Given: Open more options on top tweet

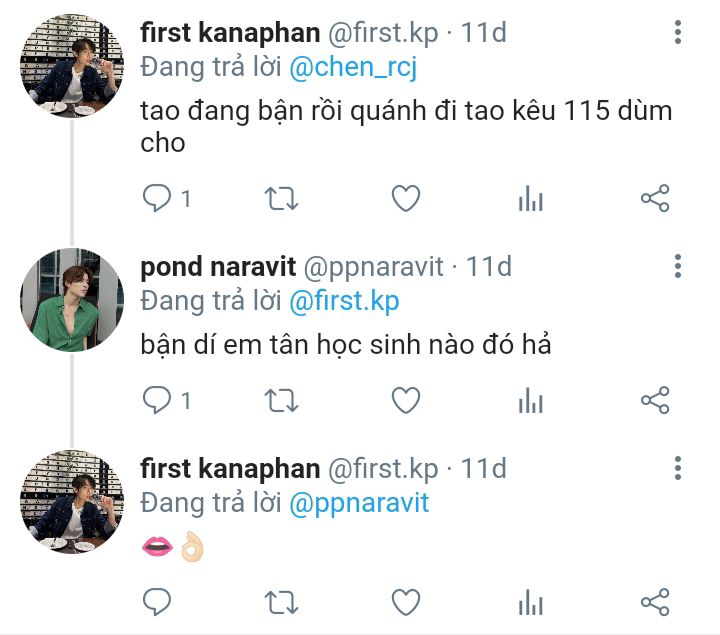Looking at the screenshot, I should (678, 34).
